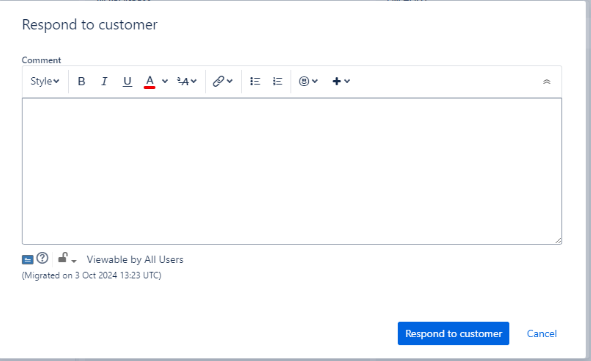Viewport: 591px width, 361px height.
Task: Insert a bulleted list
Action: (x=255, y=81)
